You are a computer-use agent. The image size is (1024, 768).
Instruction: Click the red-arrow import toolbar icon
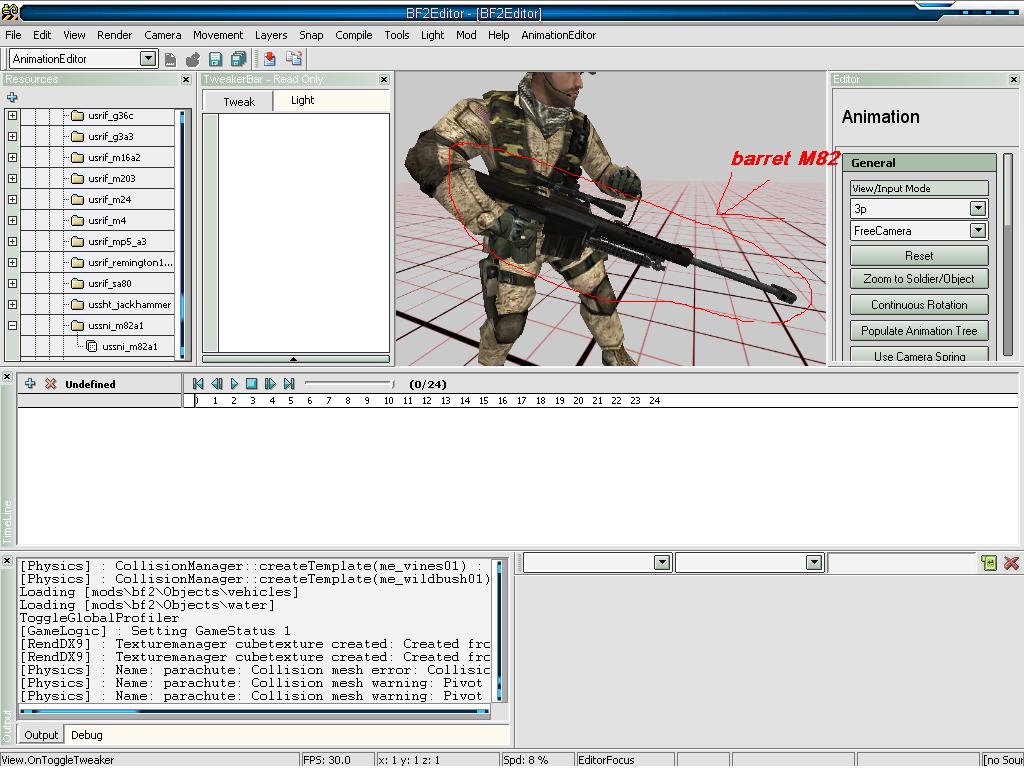(270, 59)
